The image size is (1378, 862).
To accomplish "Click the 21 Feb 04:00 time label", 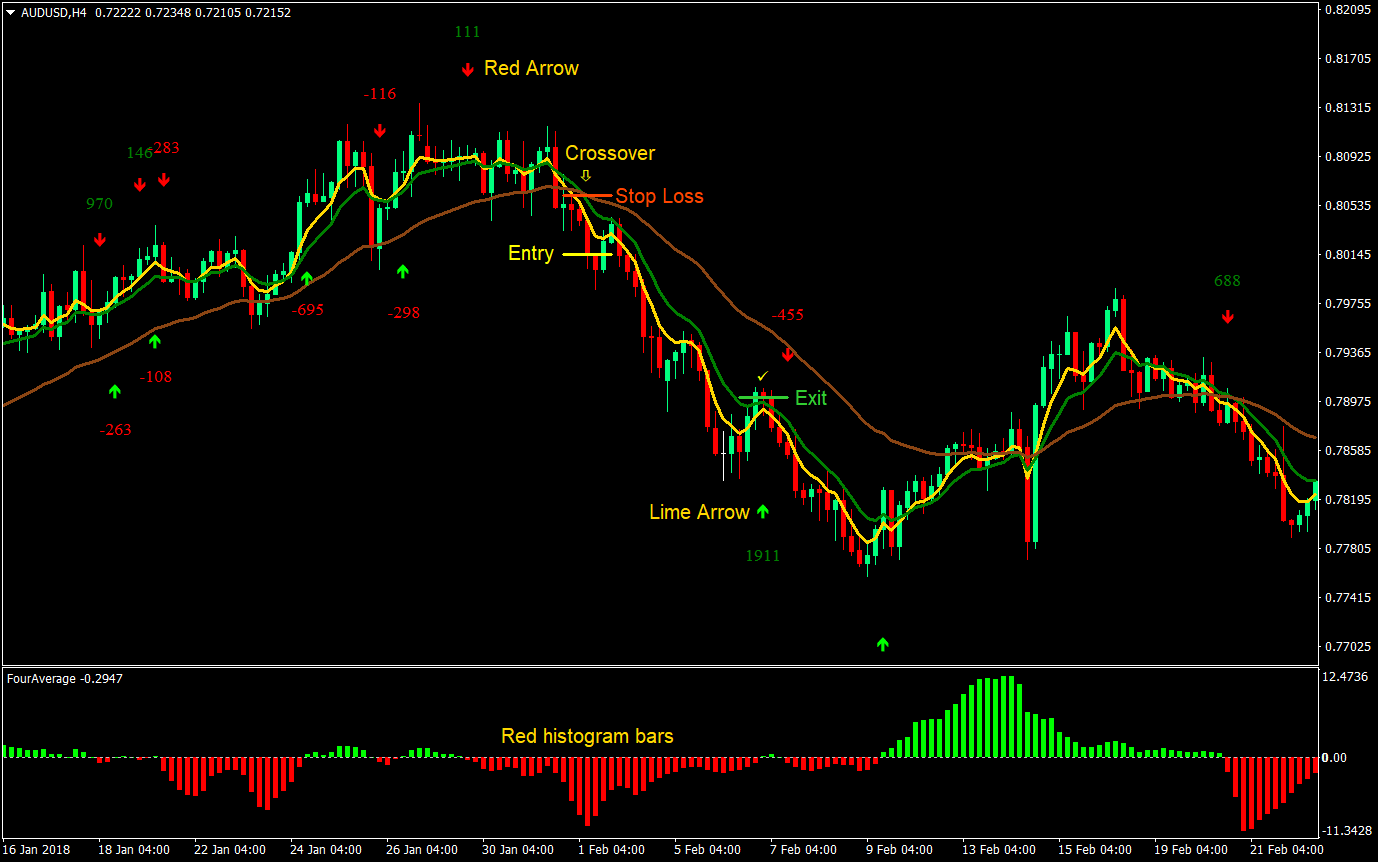I will 1287,850.
